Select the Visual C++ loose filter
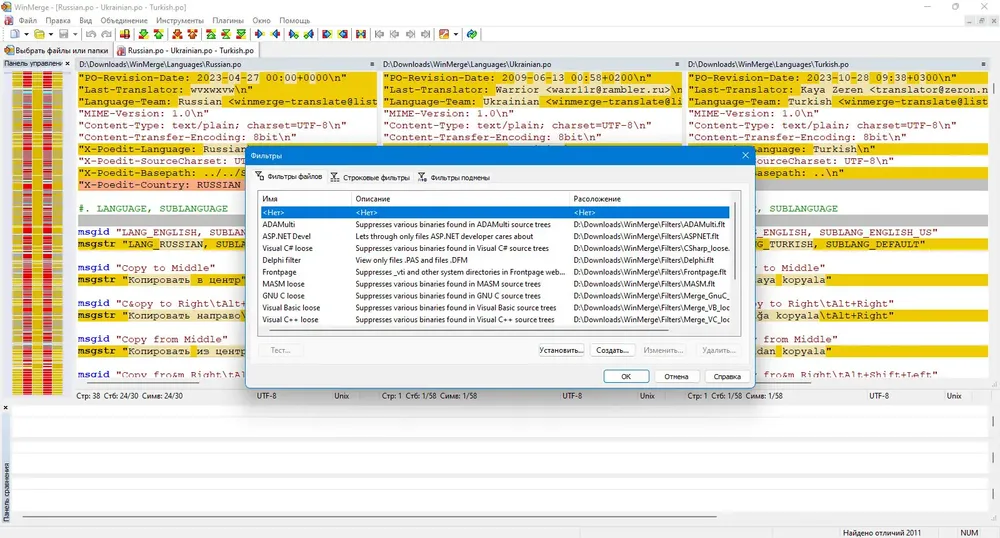1000x538 pixels. pyautogui.click(x=495, y=319)
